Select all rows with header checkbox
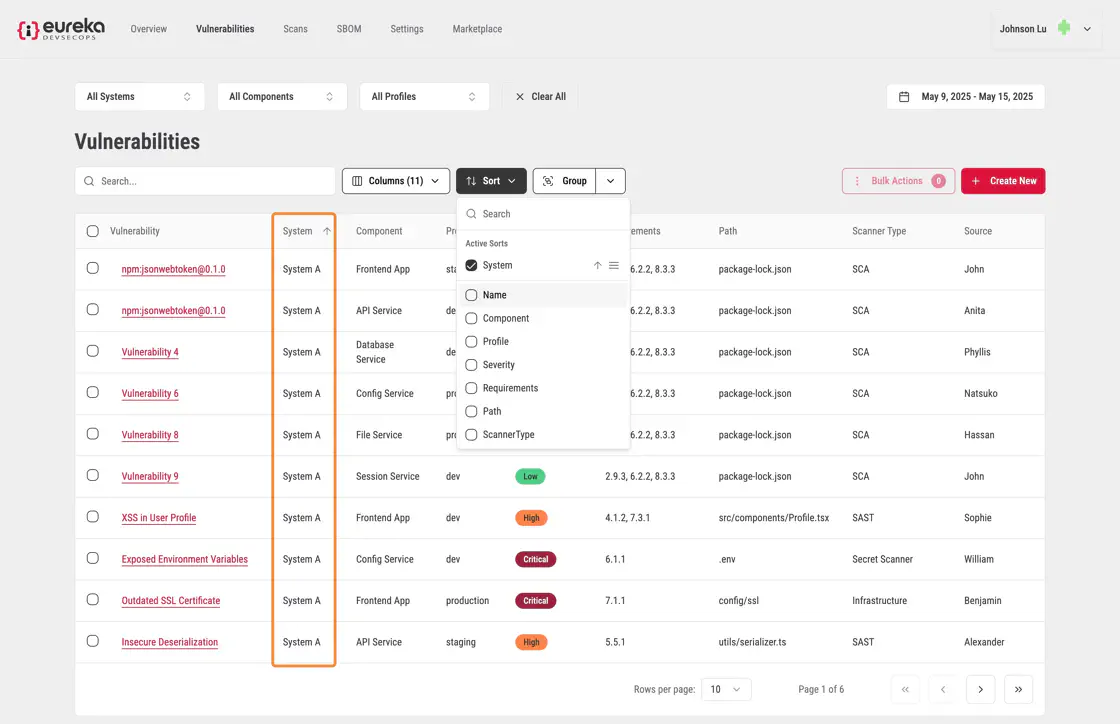 pos(93,231)
